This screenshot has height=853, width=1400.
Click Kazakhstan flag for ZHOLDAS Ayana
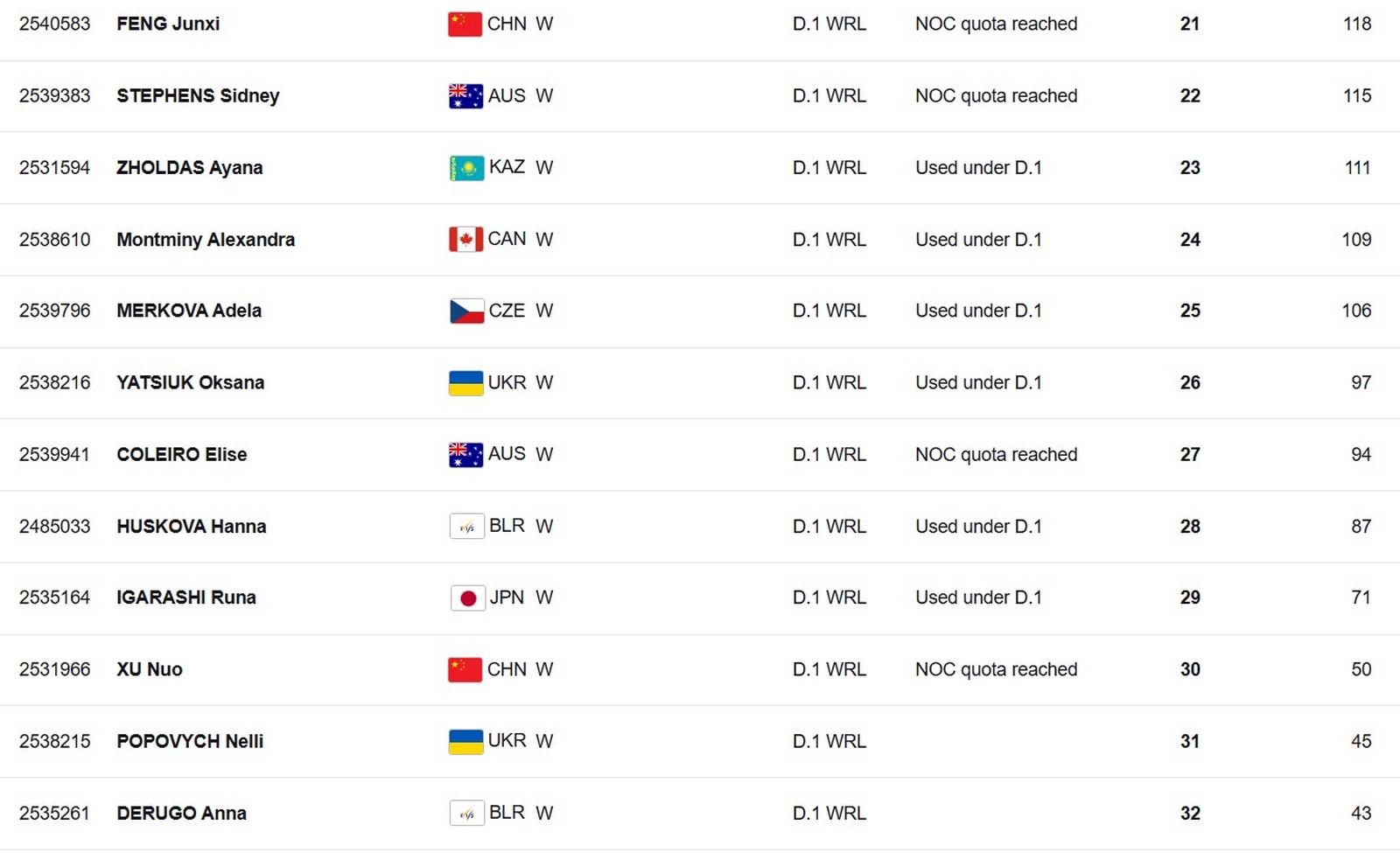click(x=466, y=167)
